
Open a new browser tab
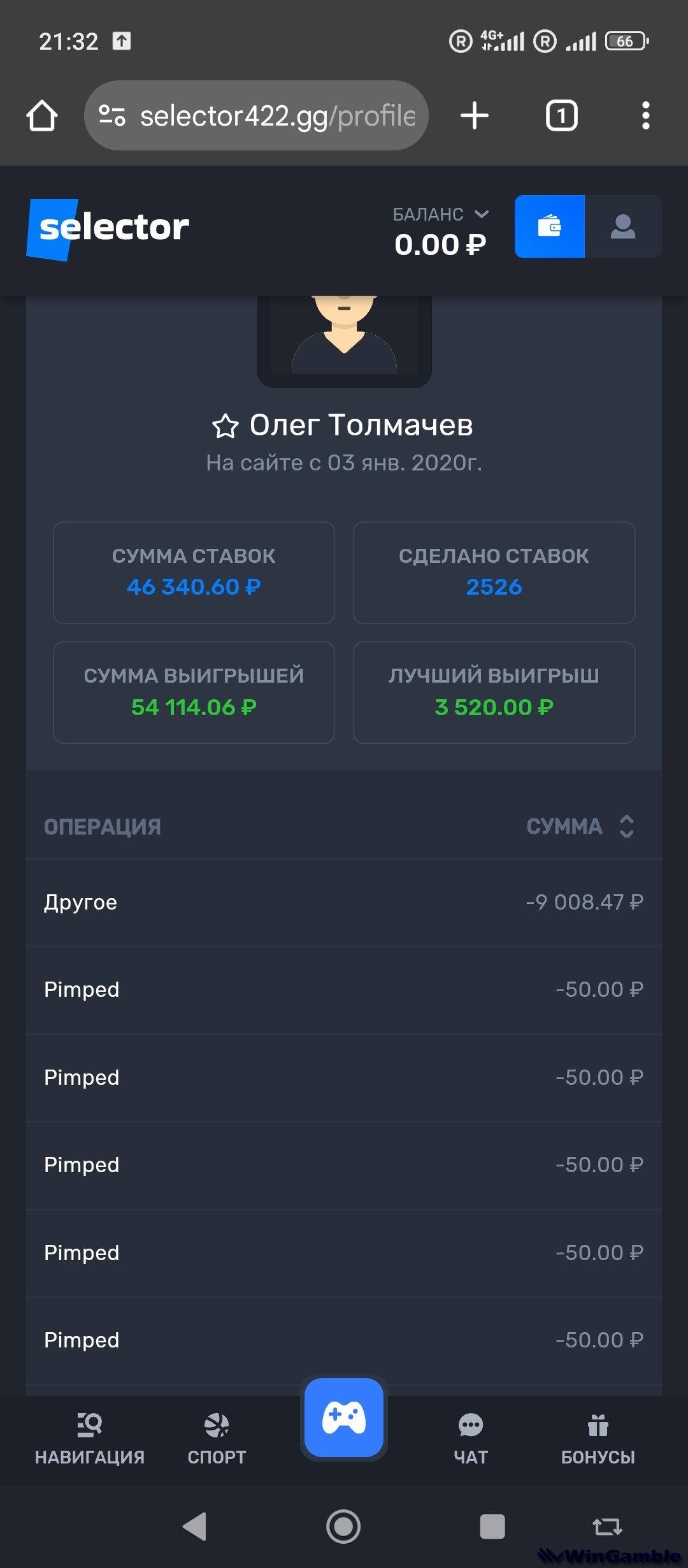pos(475,116)
